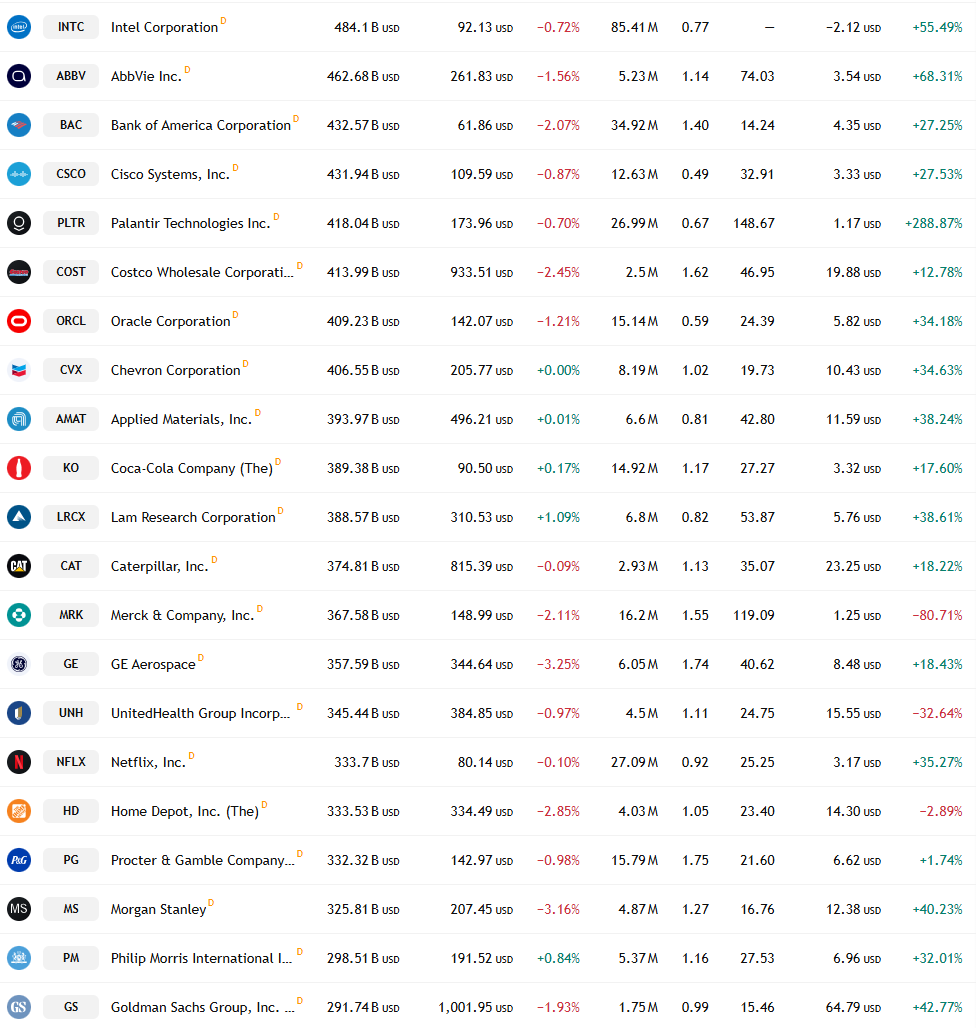Click Lam Research change +1.09%
Image resolution: width=976 pixels, height=1028 pixels.
[x=558, y=517]
